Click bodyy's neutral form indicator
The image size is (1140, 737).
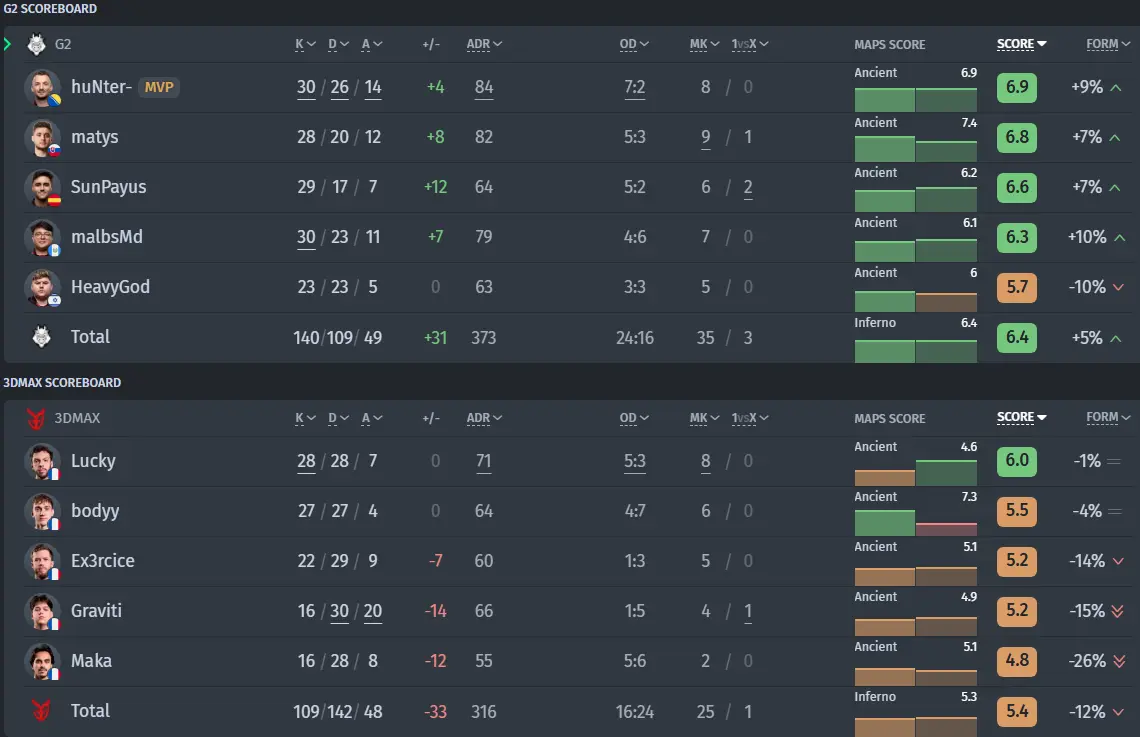(1114, 511)
